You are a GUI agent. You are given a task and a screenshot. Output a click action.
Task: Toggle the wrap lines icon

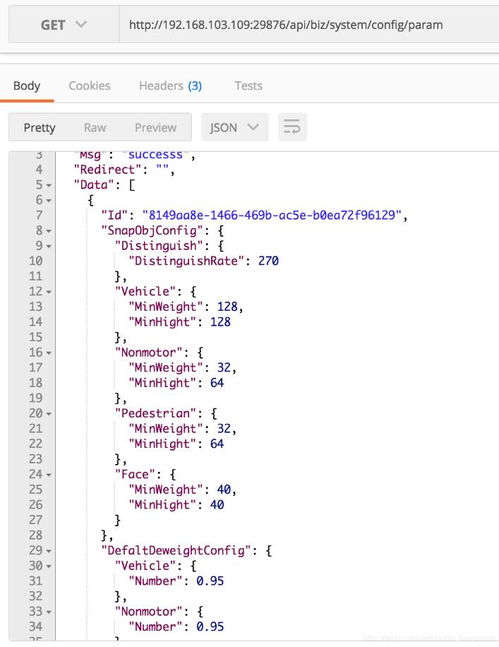coord(292,127)
